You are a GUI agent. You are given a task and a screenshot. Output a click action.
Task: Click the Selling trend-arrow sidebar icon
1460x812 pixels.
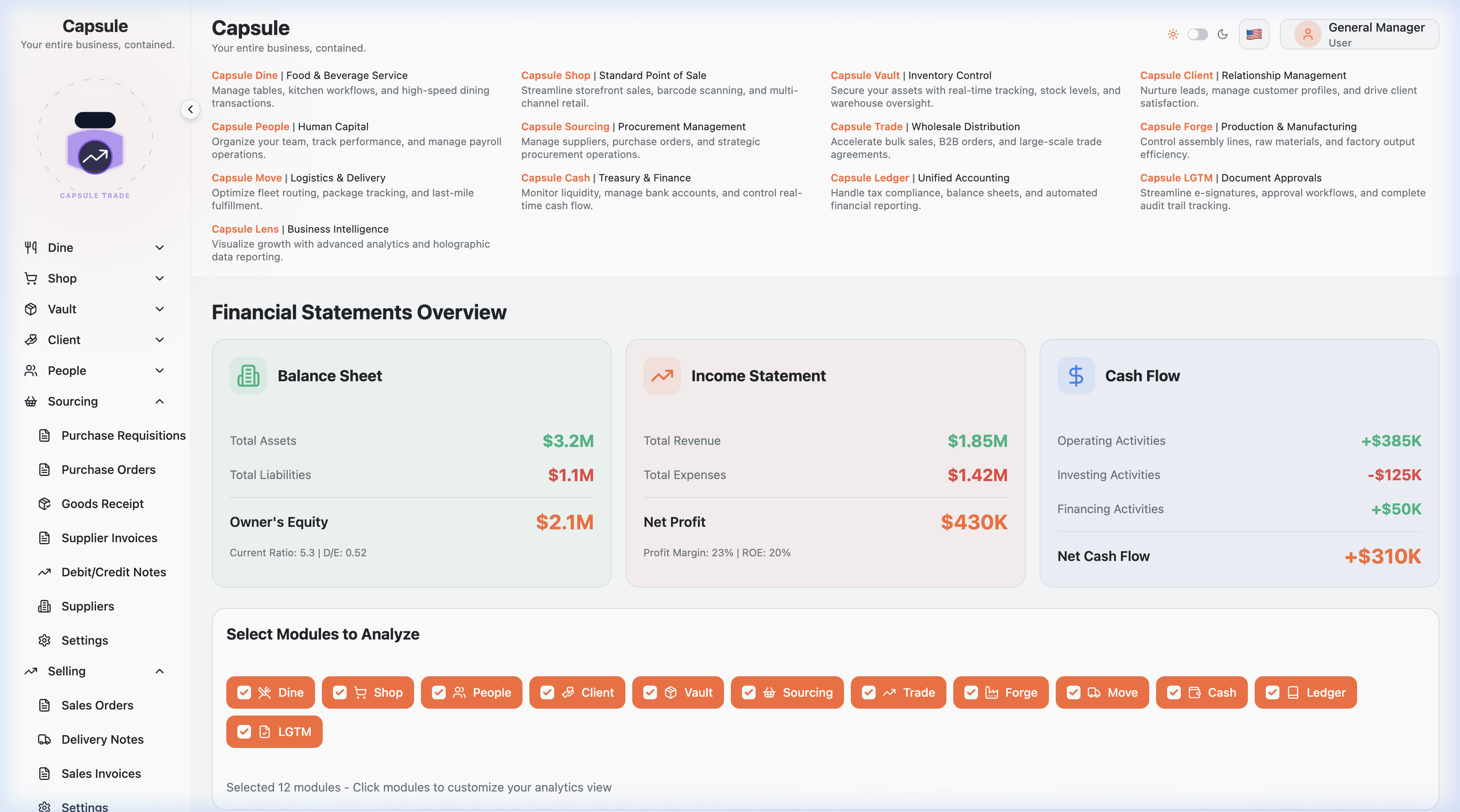(31, 671)
